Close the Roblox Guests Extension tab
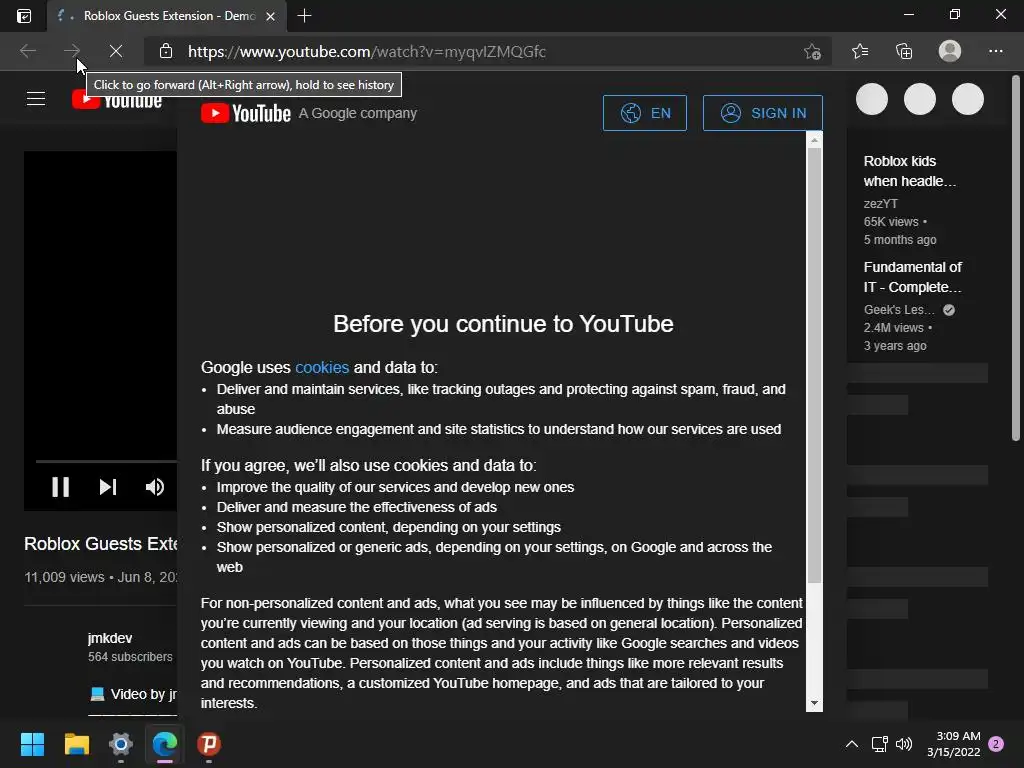 (270, 16)
